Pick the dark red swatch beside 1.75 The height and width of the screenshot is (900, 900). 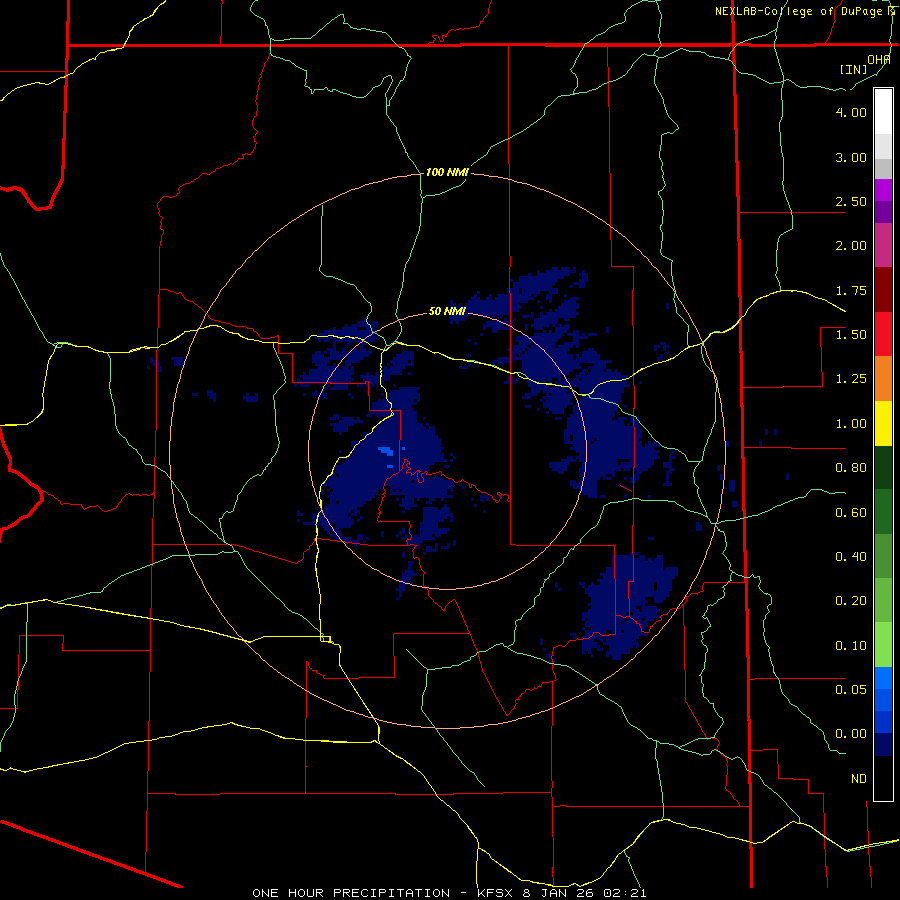[883, 290]
